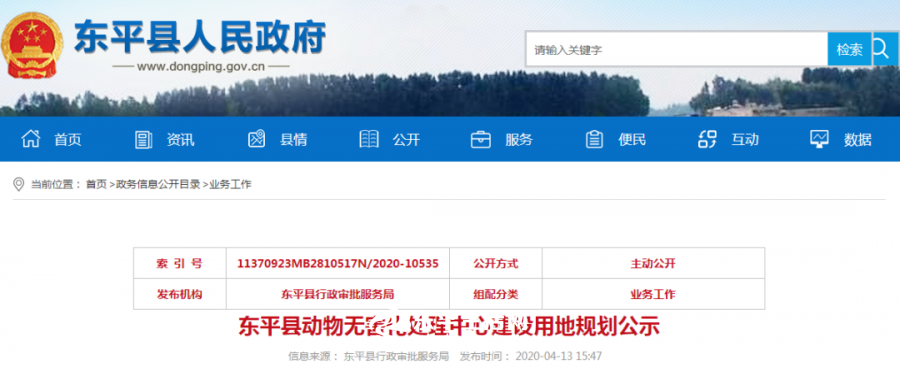Open the 服务 navigation menu item
Image resolution: width=900 pixels, height=369 pixels.
click(519, 139)
